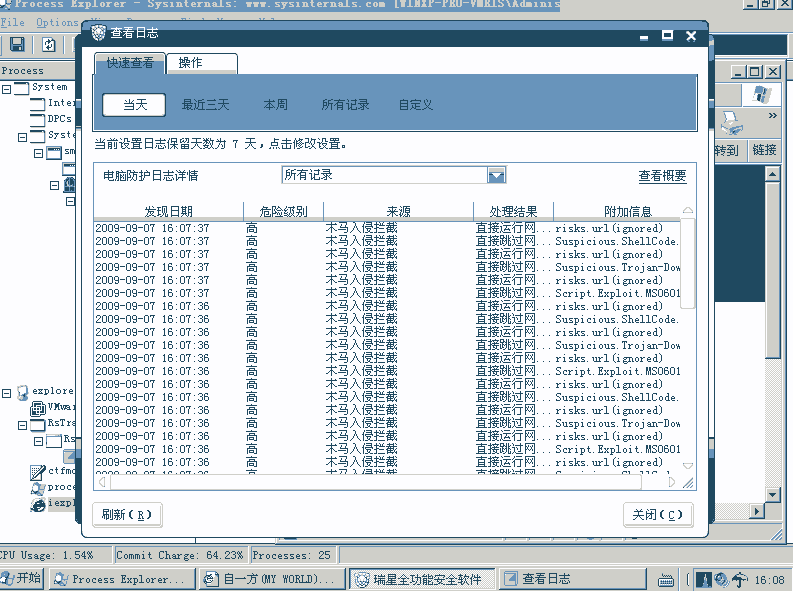Click the log list vertical scrollbar thumb
Viewport: 793px width, 591px height.
click(x=687, y=263)
